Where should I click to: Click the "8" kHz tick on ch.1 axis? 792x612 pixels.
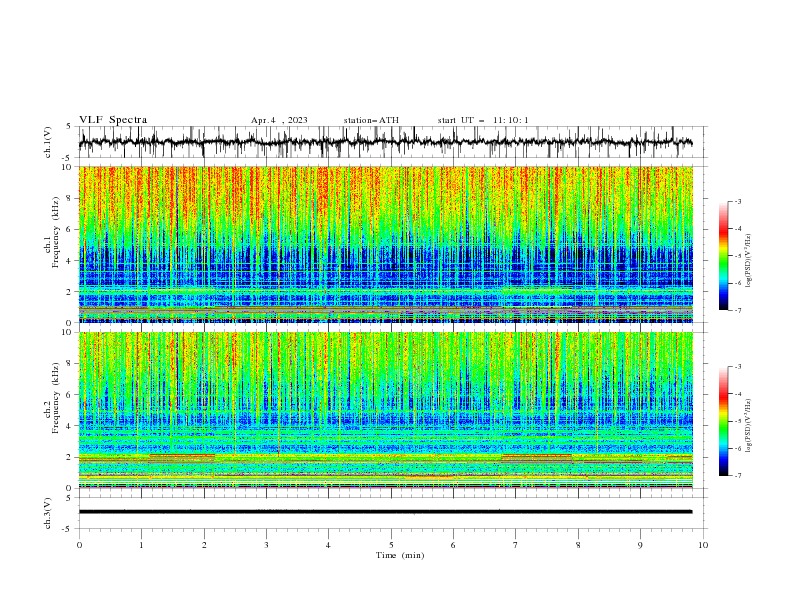(x=69, y=198)
